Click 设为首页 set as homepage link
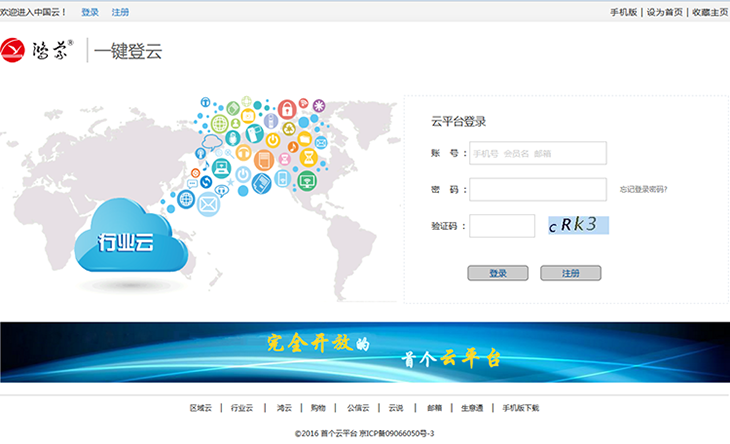This screenshot has width=730, height=444. 664,12
